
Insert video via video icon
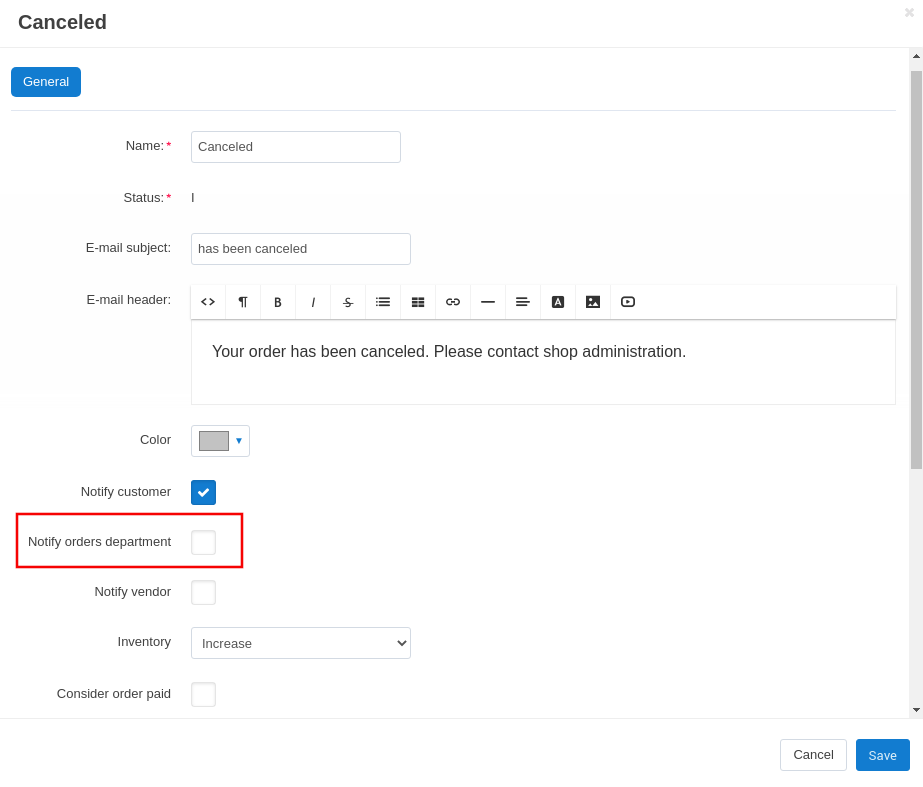pos(628,302)
